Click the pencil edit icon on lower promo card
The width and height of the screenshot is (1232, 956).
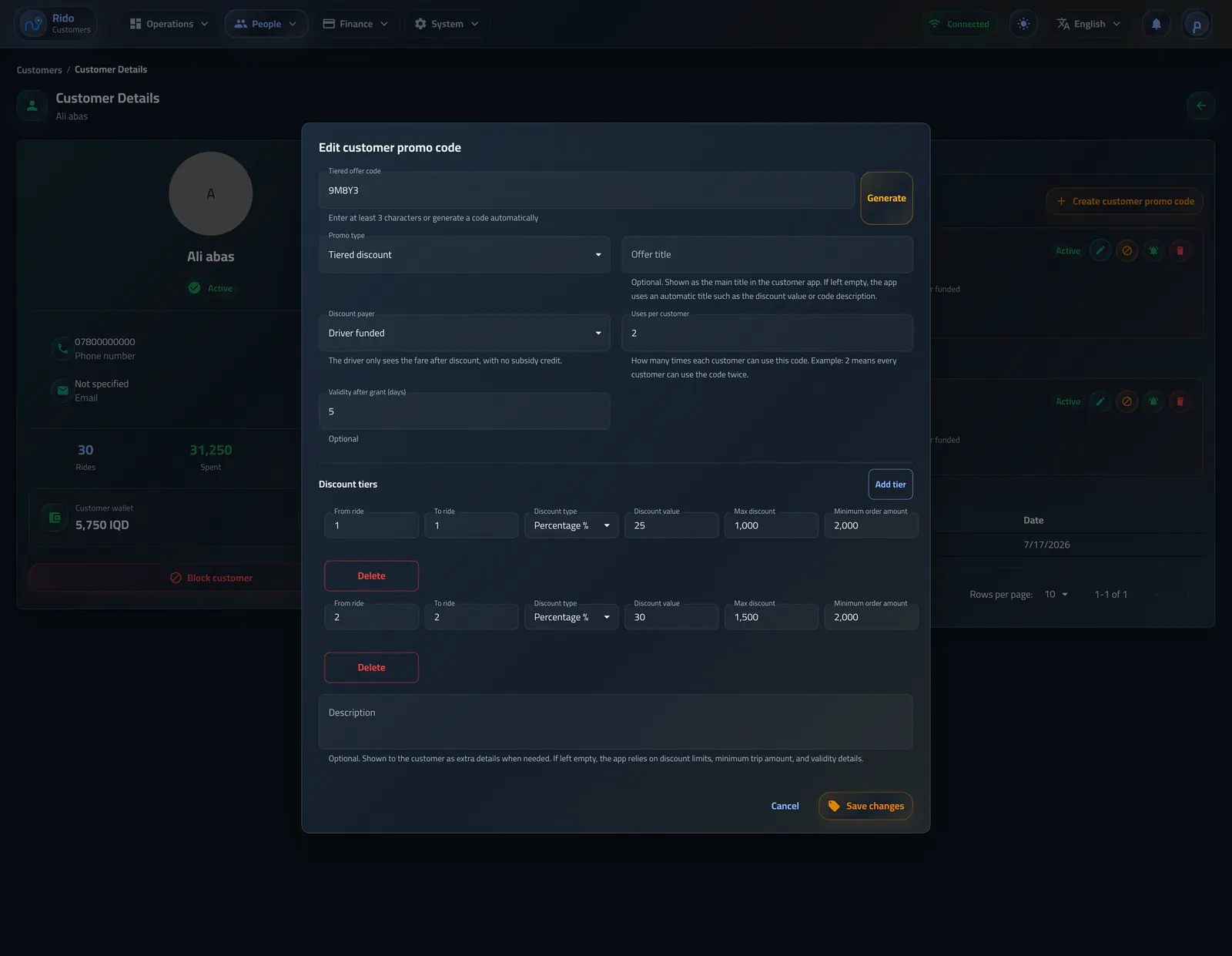click(1100, 401)
